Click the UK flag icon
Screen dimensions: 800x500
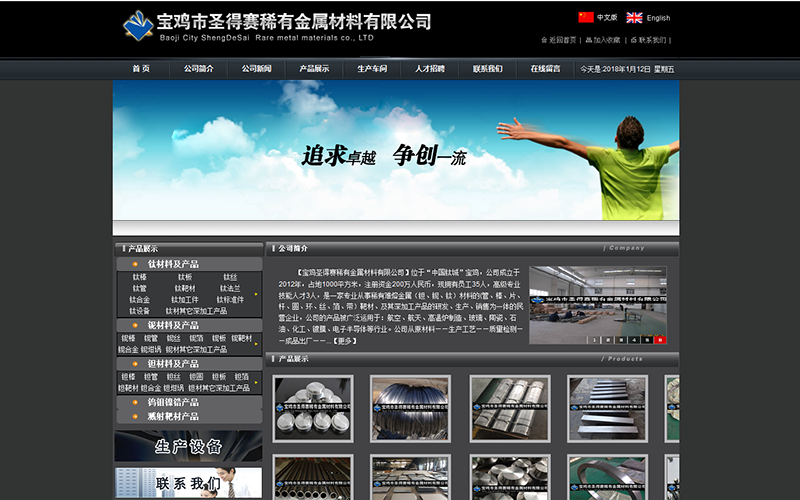click(x=634, y=18)
